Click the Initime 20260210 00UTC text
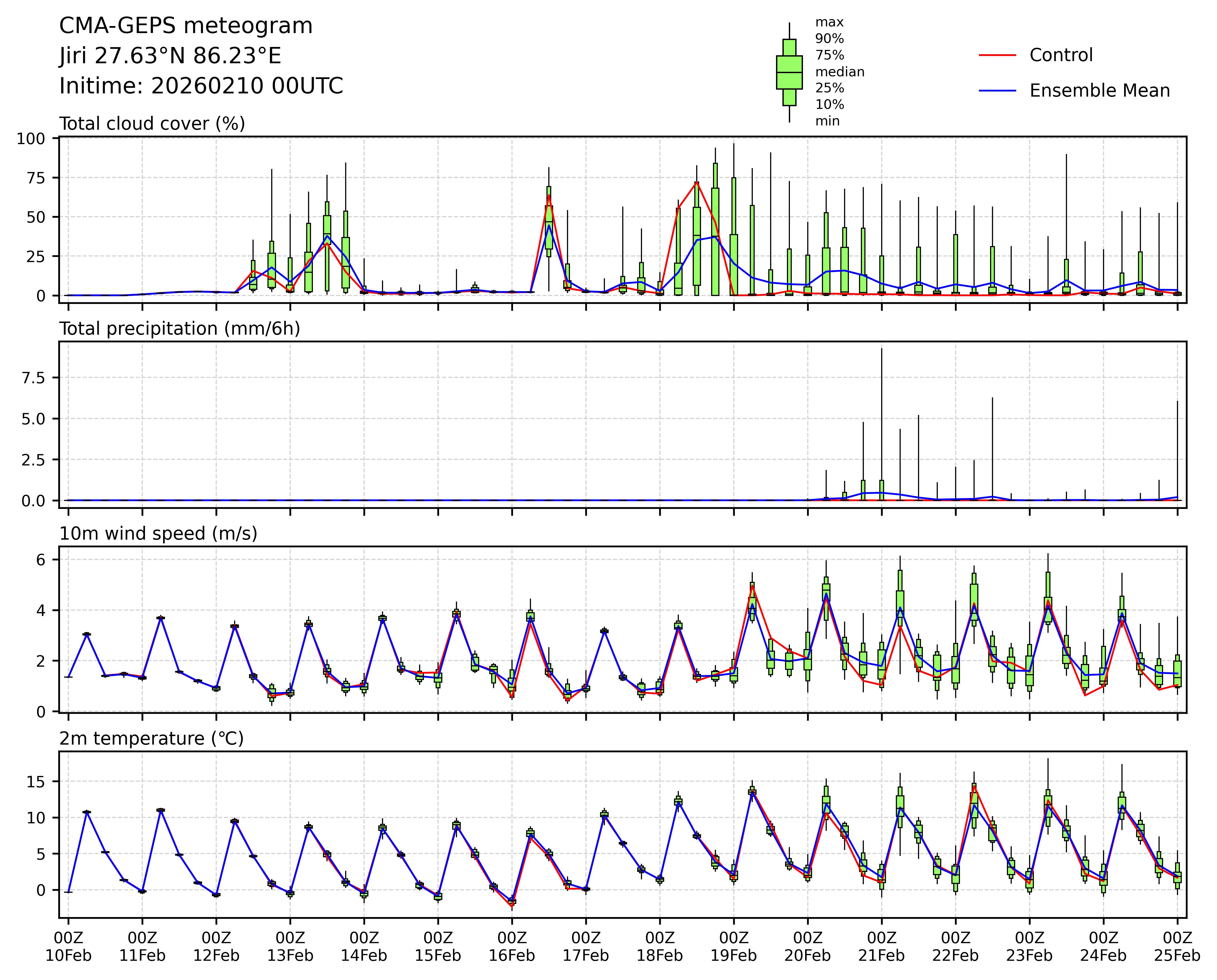Screen dimensions: 1217x980 [x=201, y=86]
